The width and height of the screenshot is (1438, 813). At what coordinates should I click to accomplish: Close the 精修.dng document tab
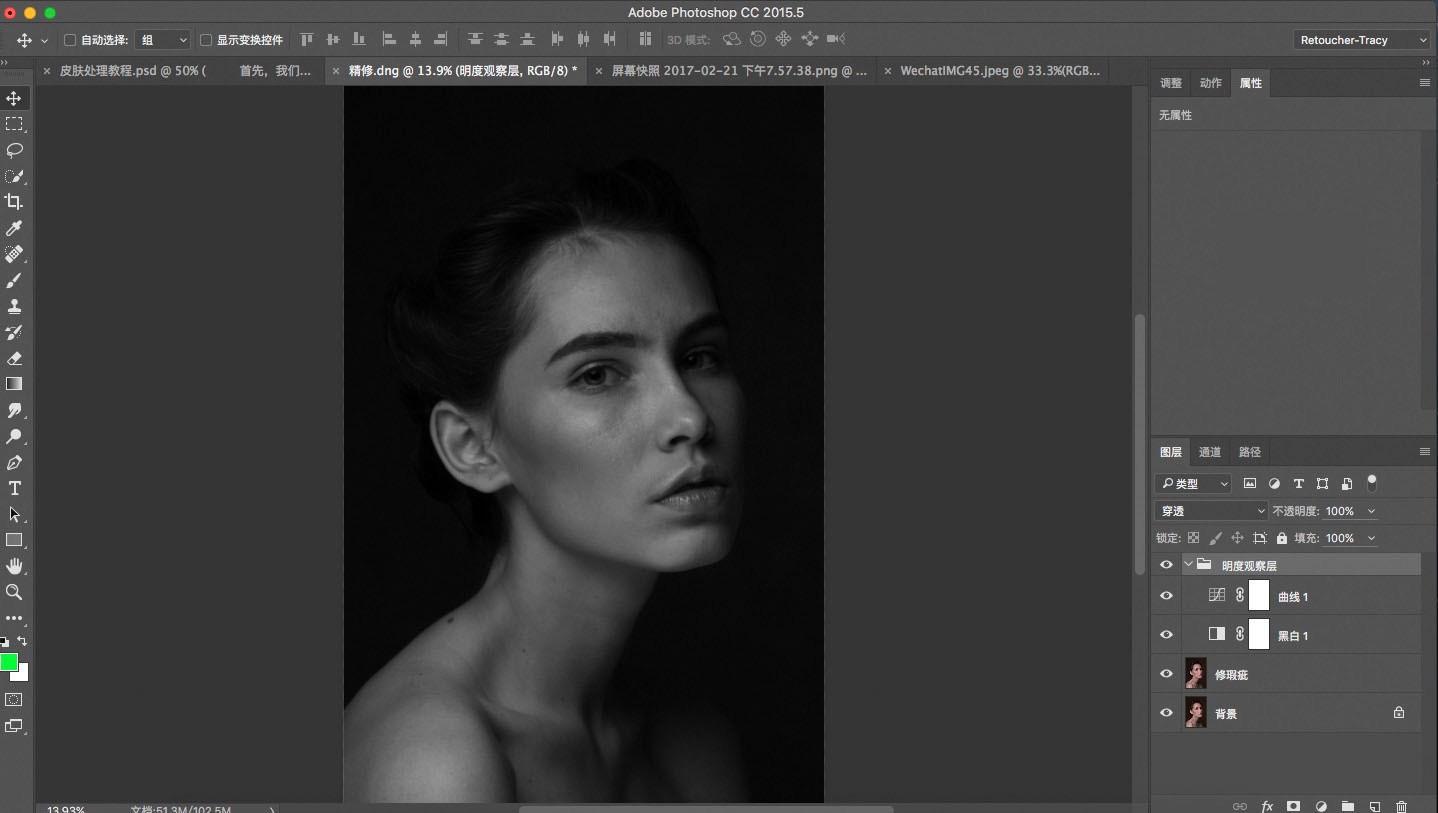(x=337, y=71)
